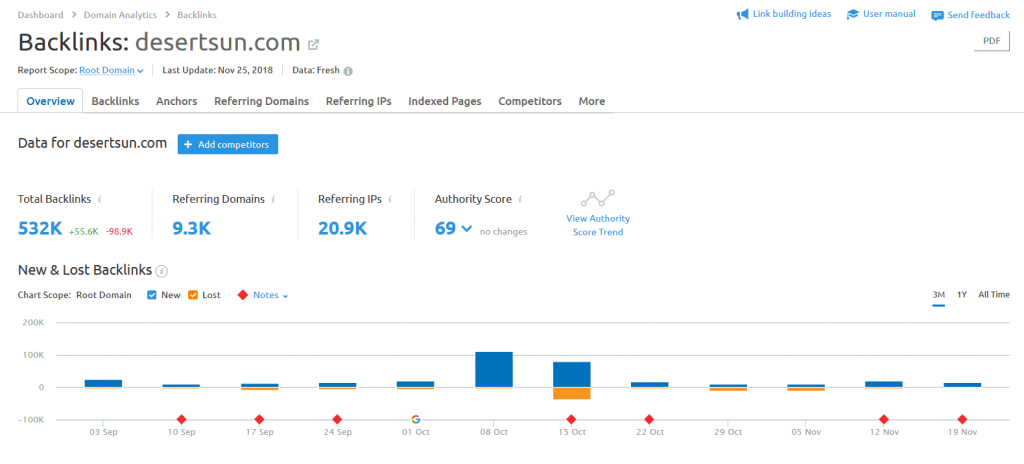Image resolution: width=1024 pixels, height=464 pixels.
Task: Export report with the PDF button
Action: pos(991,41)
